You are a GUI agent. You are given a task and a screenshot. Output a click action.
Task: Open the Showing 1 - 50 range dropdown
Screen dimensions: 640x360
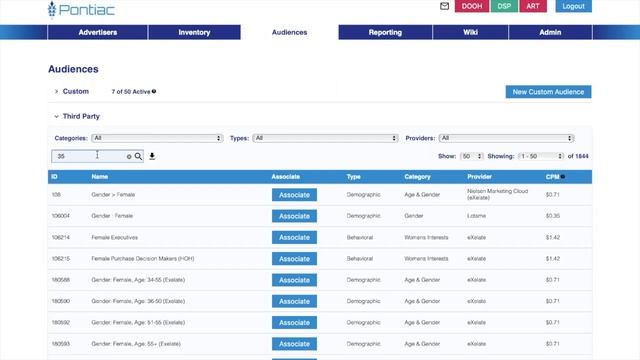pos(541,156)
